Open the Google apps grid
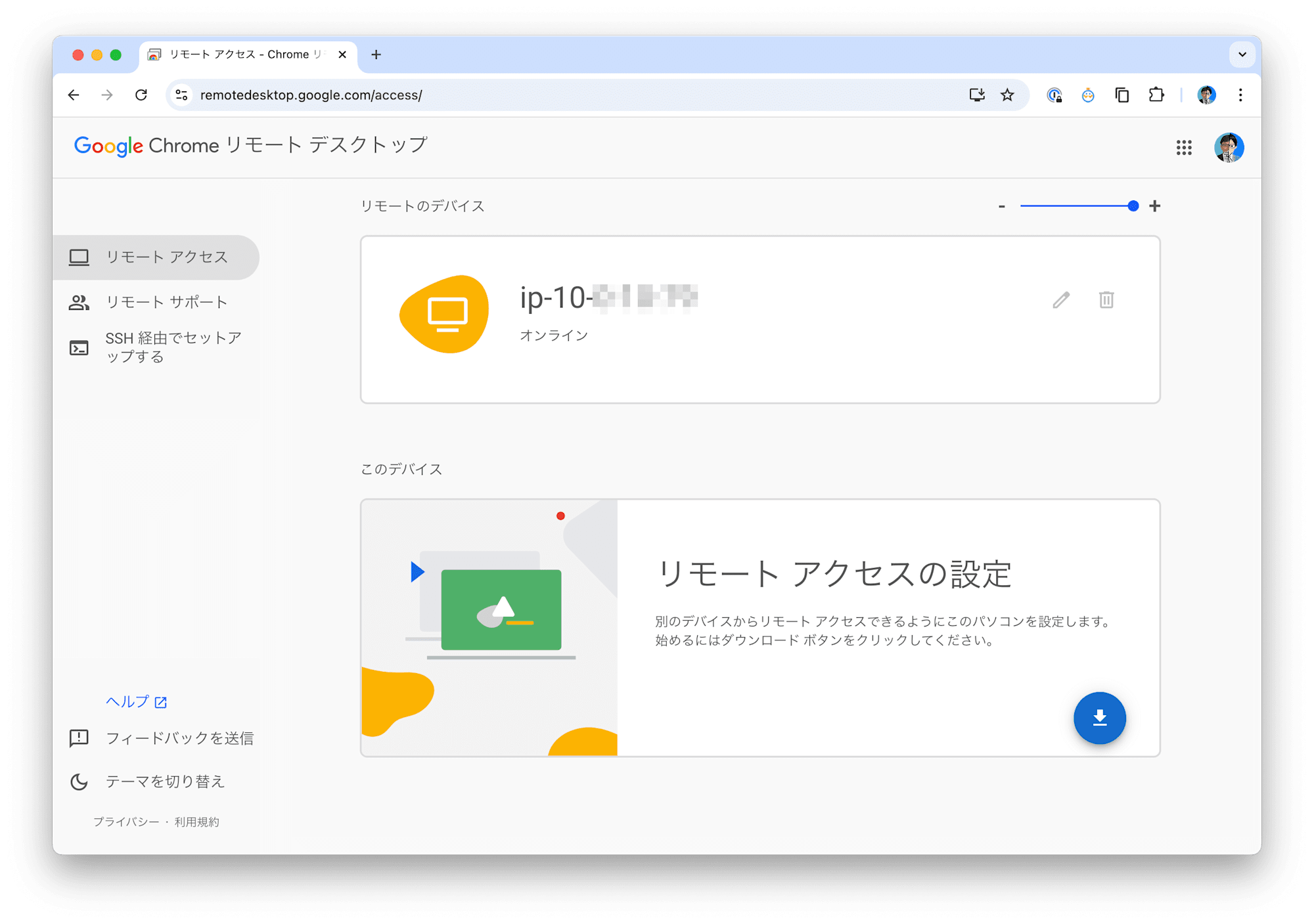Viewport: 1314px width, 924px height. [1184, 147]
